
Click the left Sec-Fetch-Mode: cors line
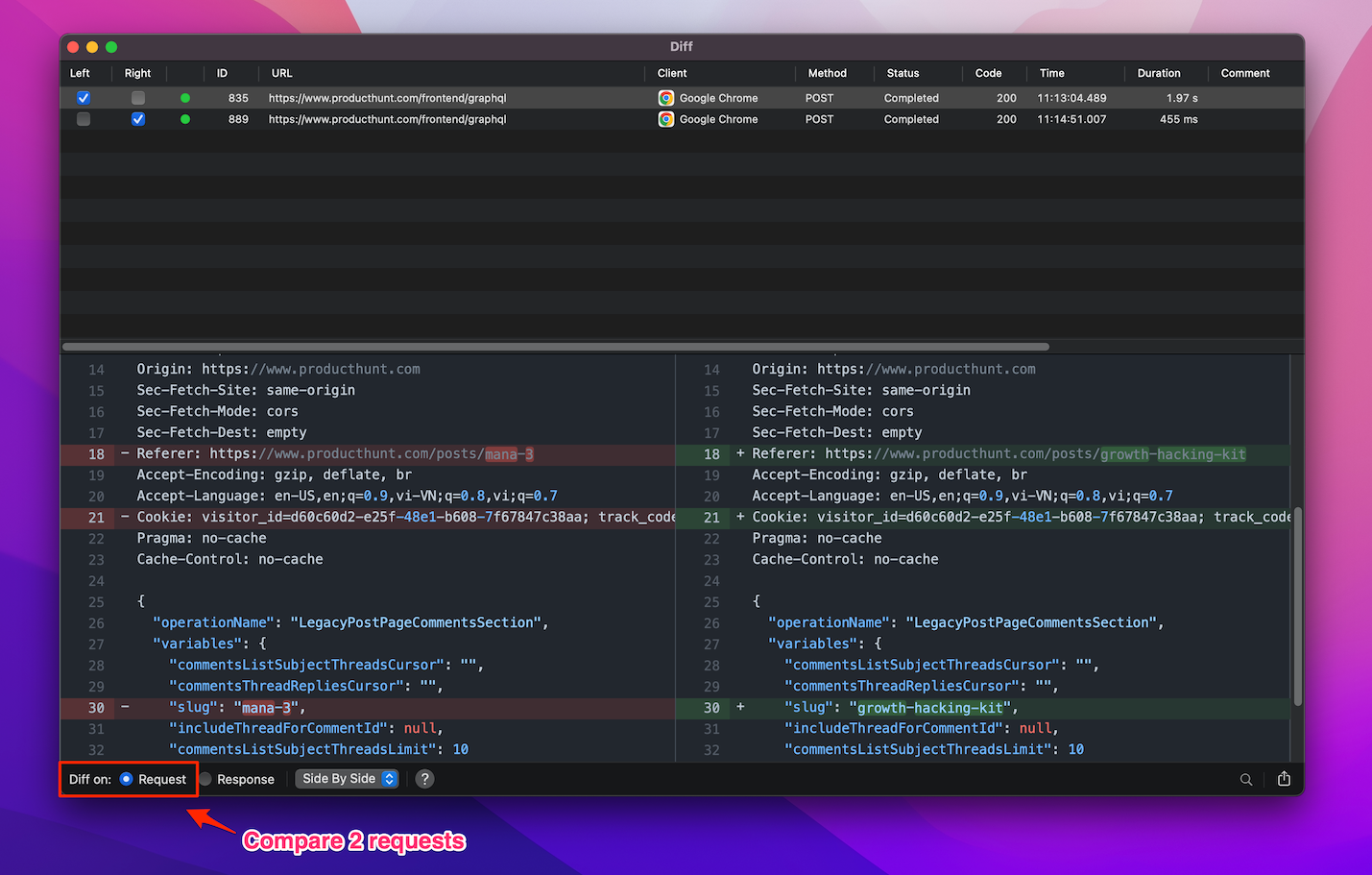(x=217, y=412)
